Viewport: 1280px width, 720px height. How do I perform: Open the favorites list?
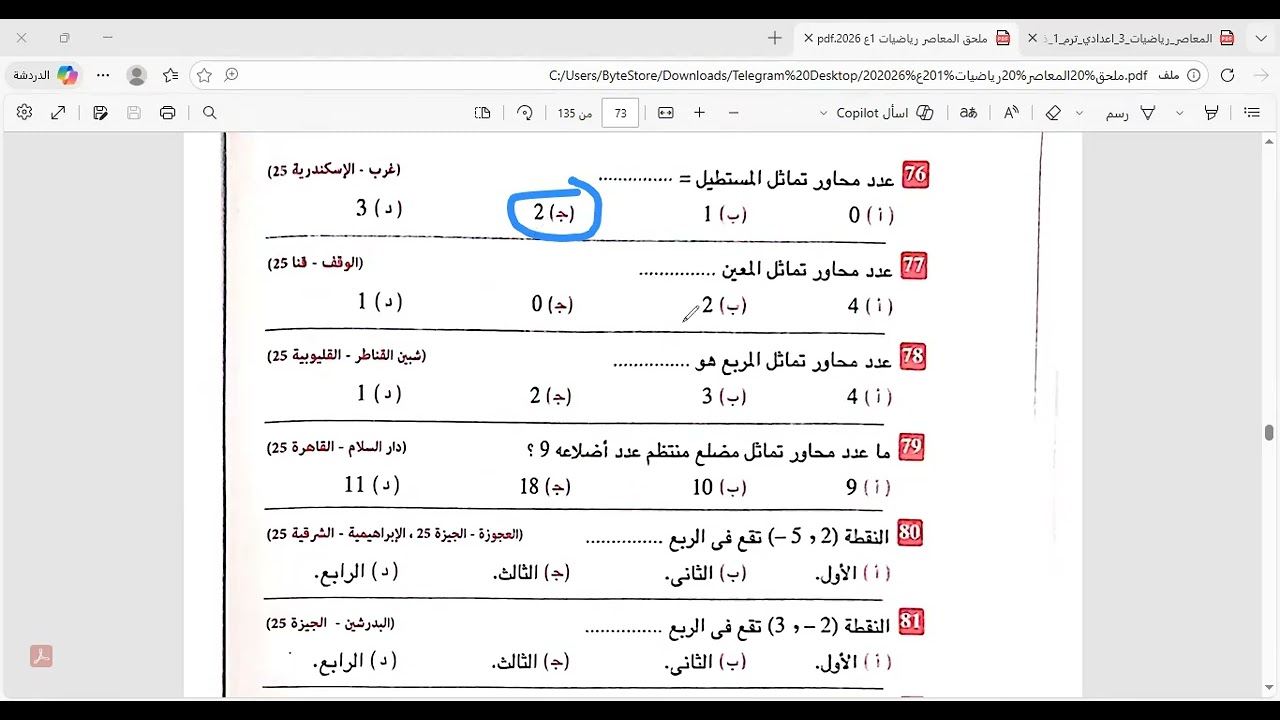pos(171,75)
